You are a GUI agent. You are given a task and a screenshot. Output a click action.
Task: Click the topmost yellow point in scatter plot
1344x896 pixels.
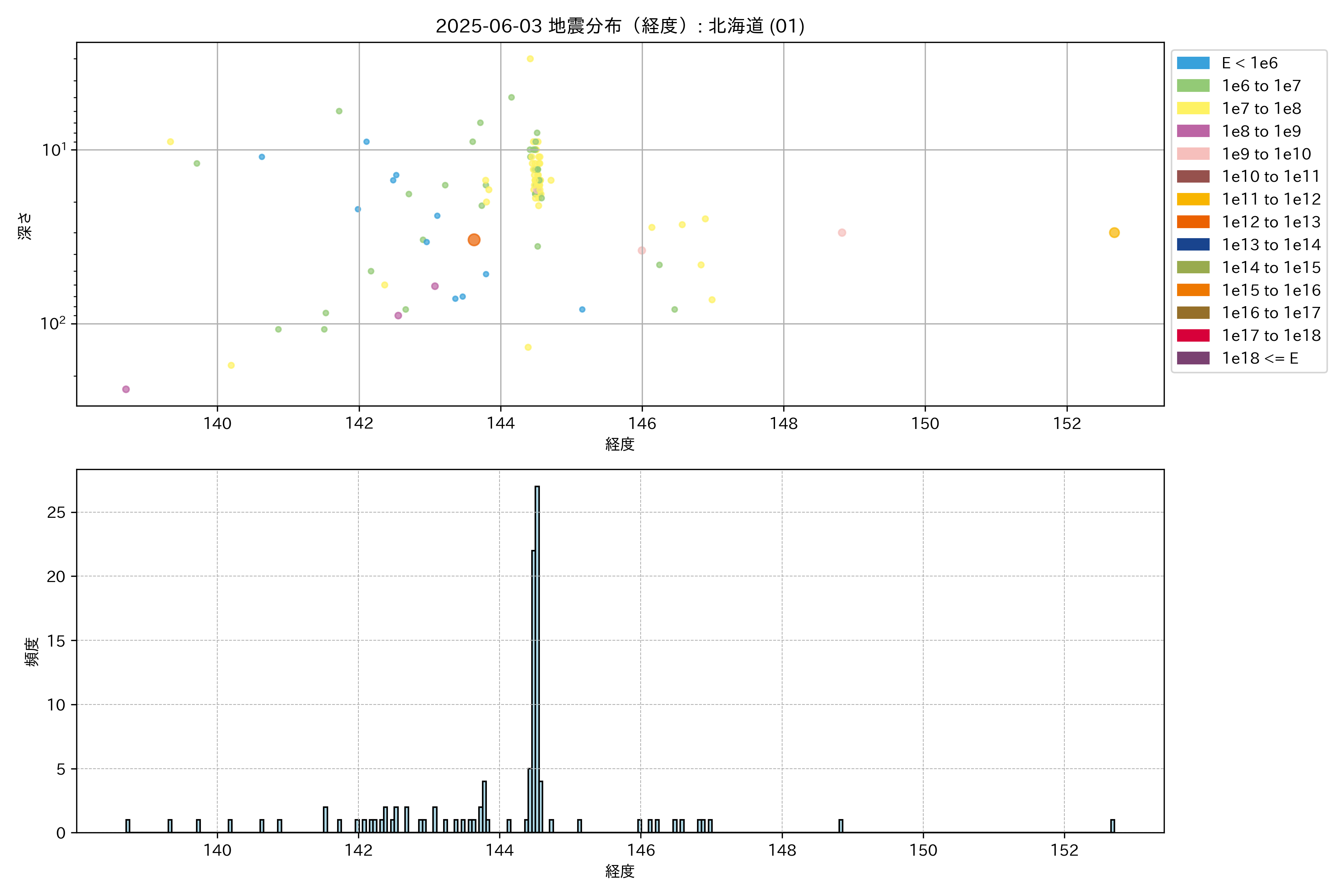[x=530, y=59]
